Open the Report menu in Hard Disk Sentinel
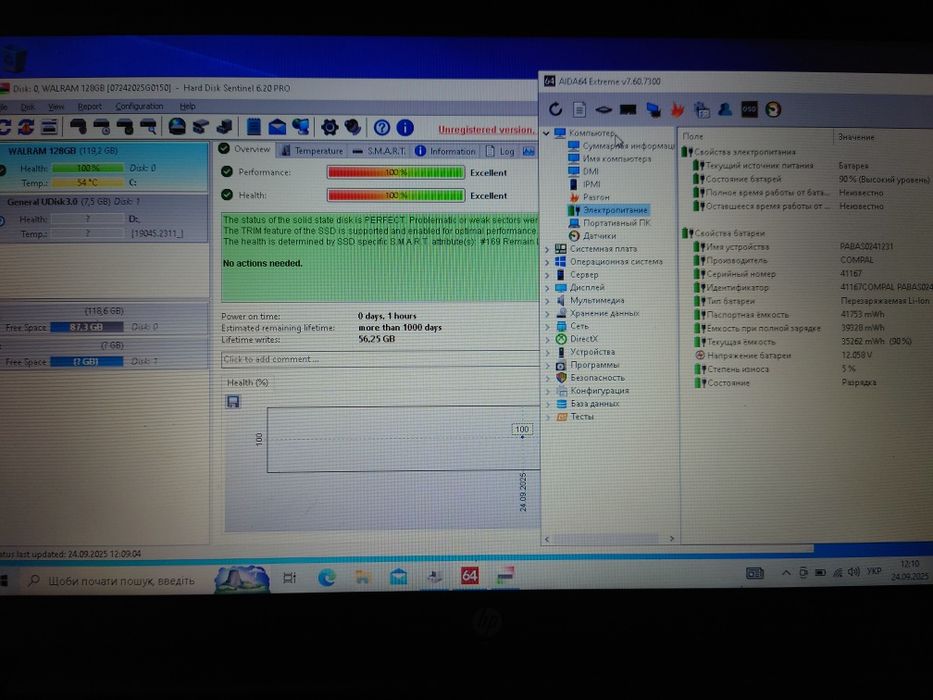 89,107
